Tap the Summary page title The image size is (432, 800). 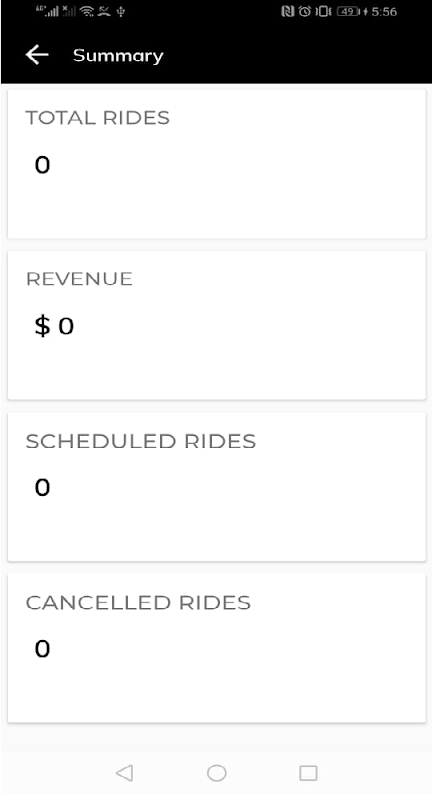point(118,56)
